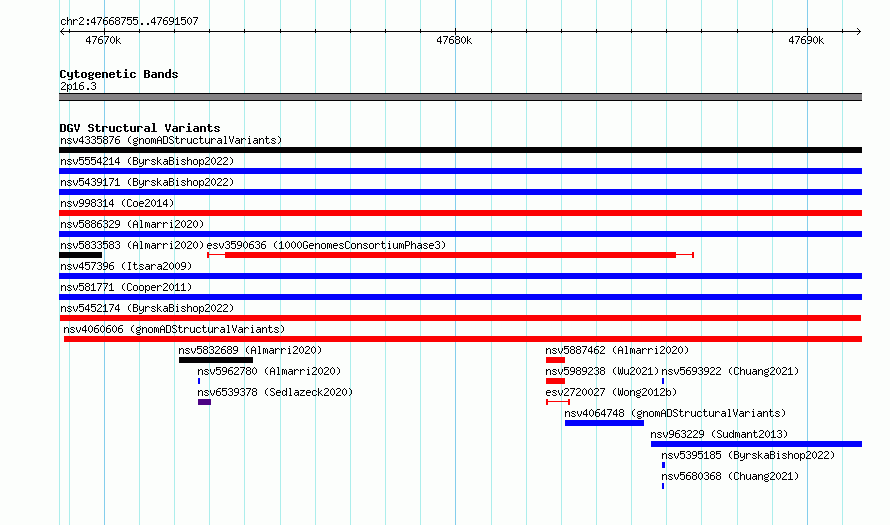Click the nsv5833583 Almarri2020 label
Image resolution: width=890 pixels, height=525 pixels.
coord(132,245)
